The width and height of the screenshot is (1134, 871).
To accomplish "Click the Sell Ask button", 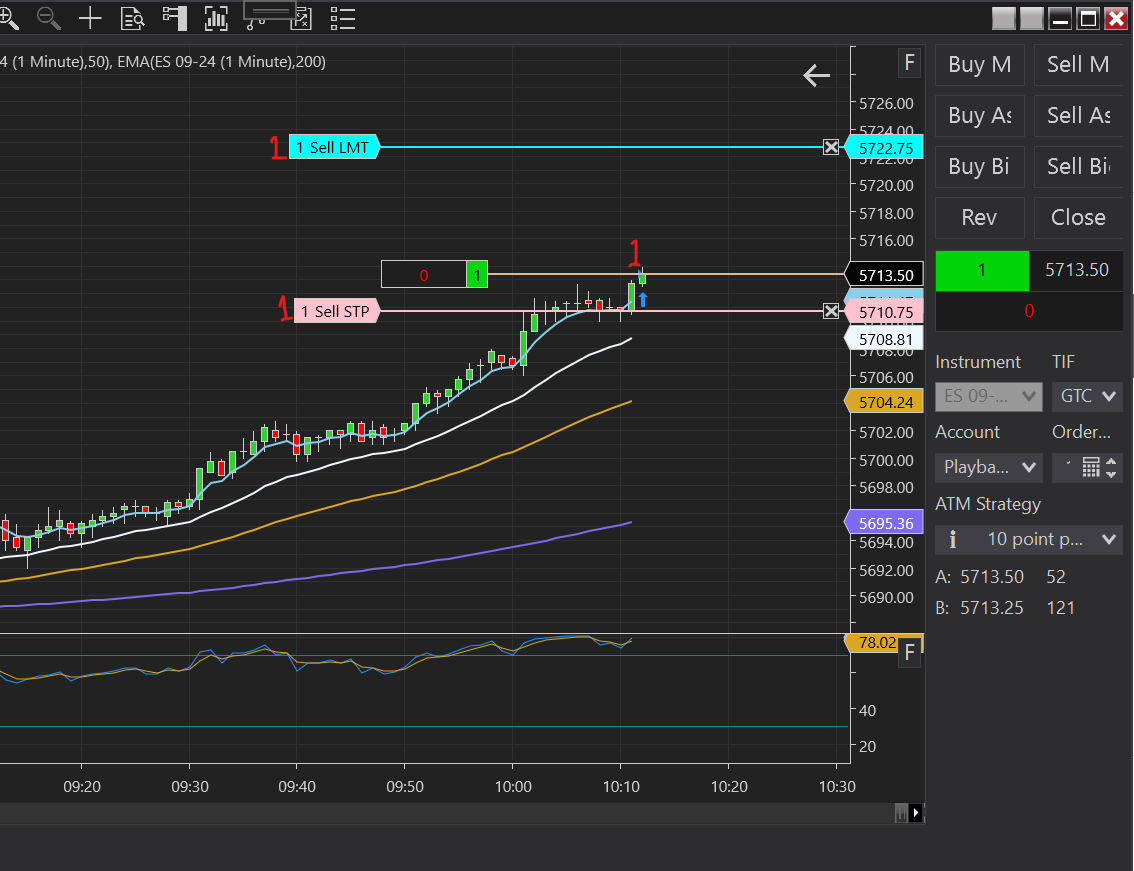I will 1078,116.
